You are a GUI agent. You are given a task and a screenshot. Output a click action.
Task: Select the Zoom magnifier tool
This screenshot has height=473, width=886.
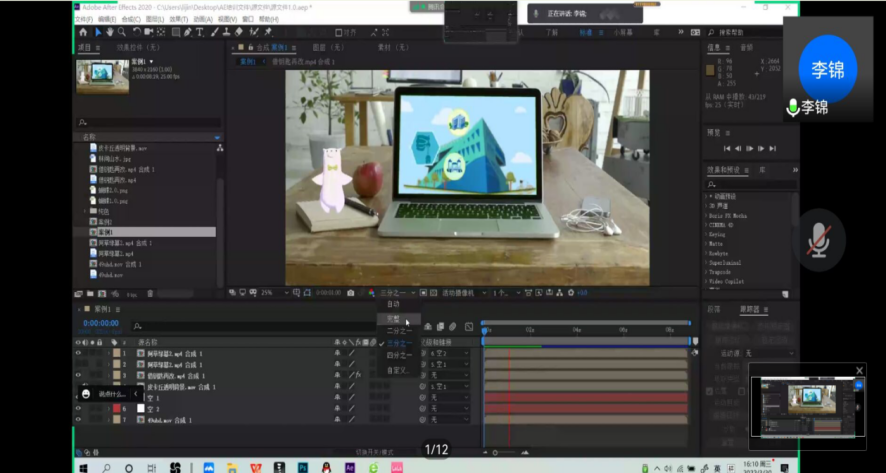click(121, 32)
